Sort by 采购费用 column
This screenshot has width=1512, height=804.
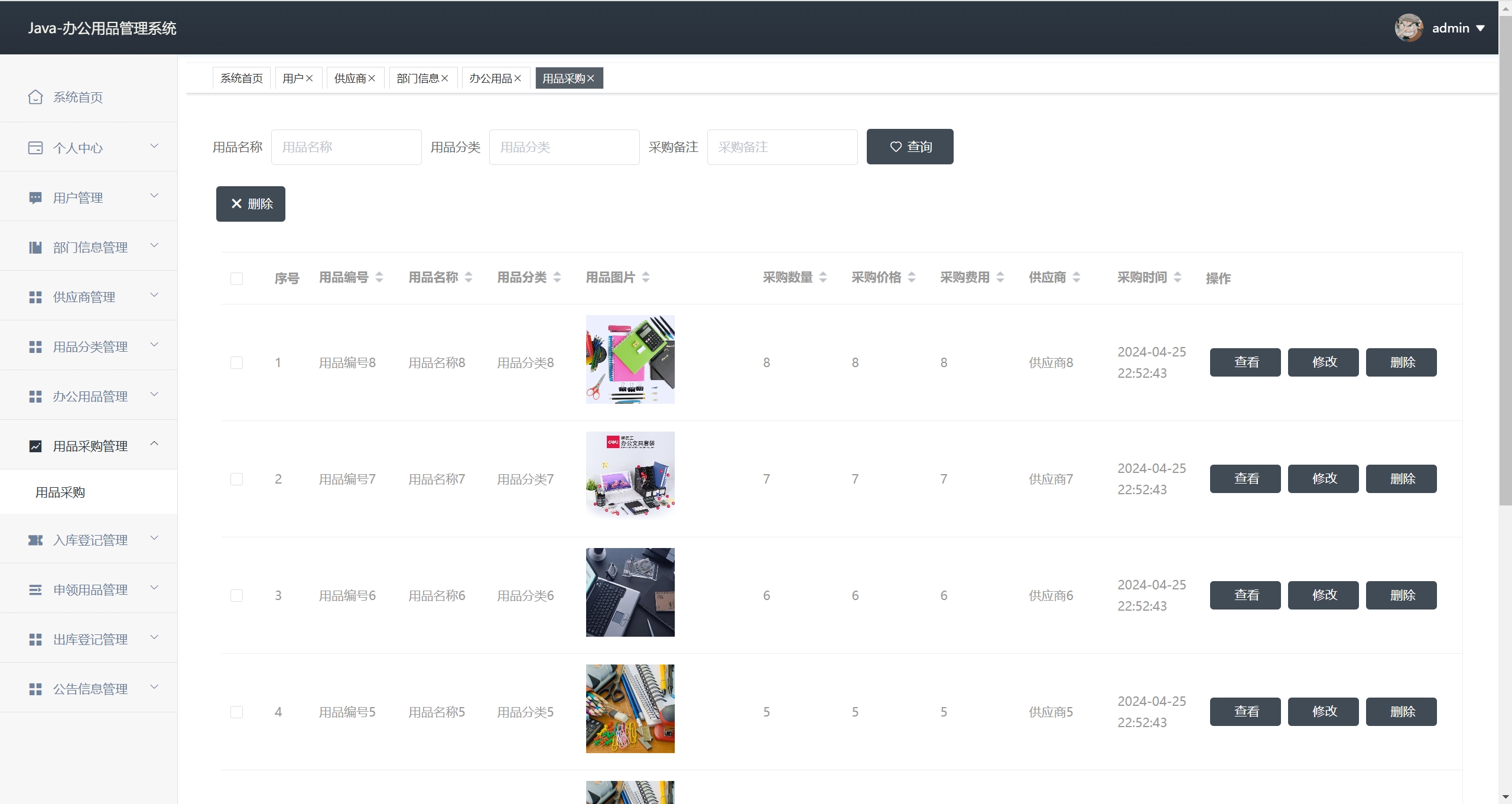(1000, 277)
